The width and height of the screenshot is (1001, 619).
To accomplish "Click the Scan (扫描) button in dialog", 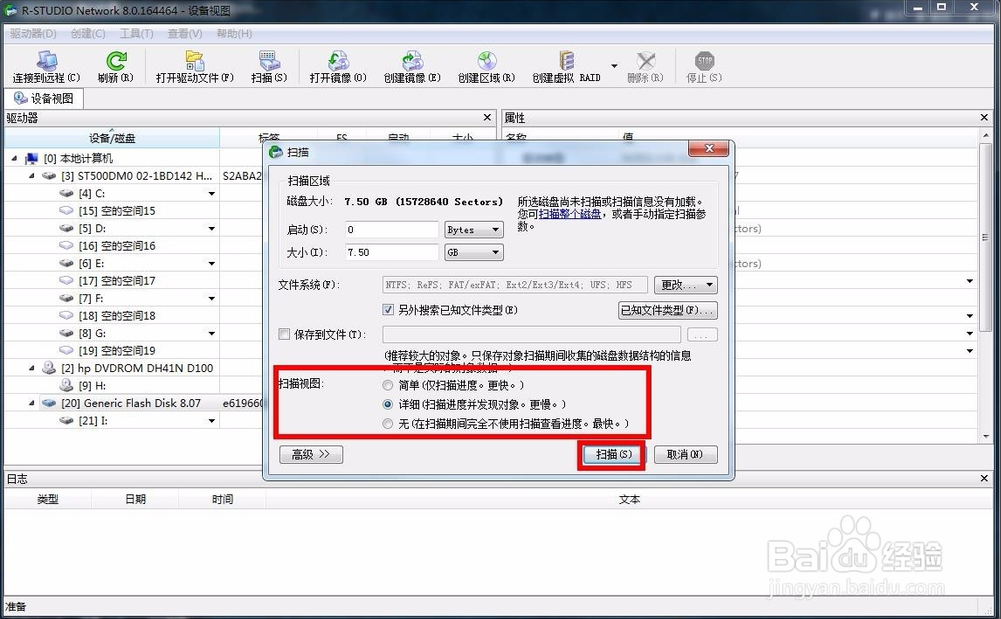I will pyautogui.click(x=612, y=454).
